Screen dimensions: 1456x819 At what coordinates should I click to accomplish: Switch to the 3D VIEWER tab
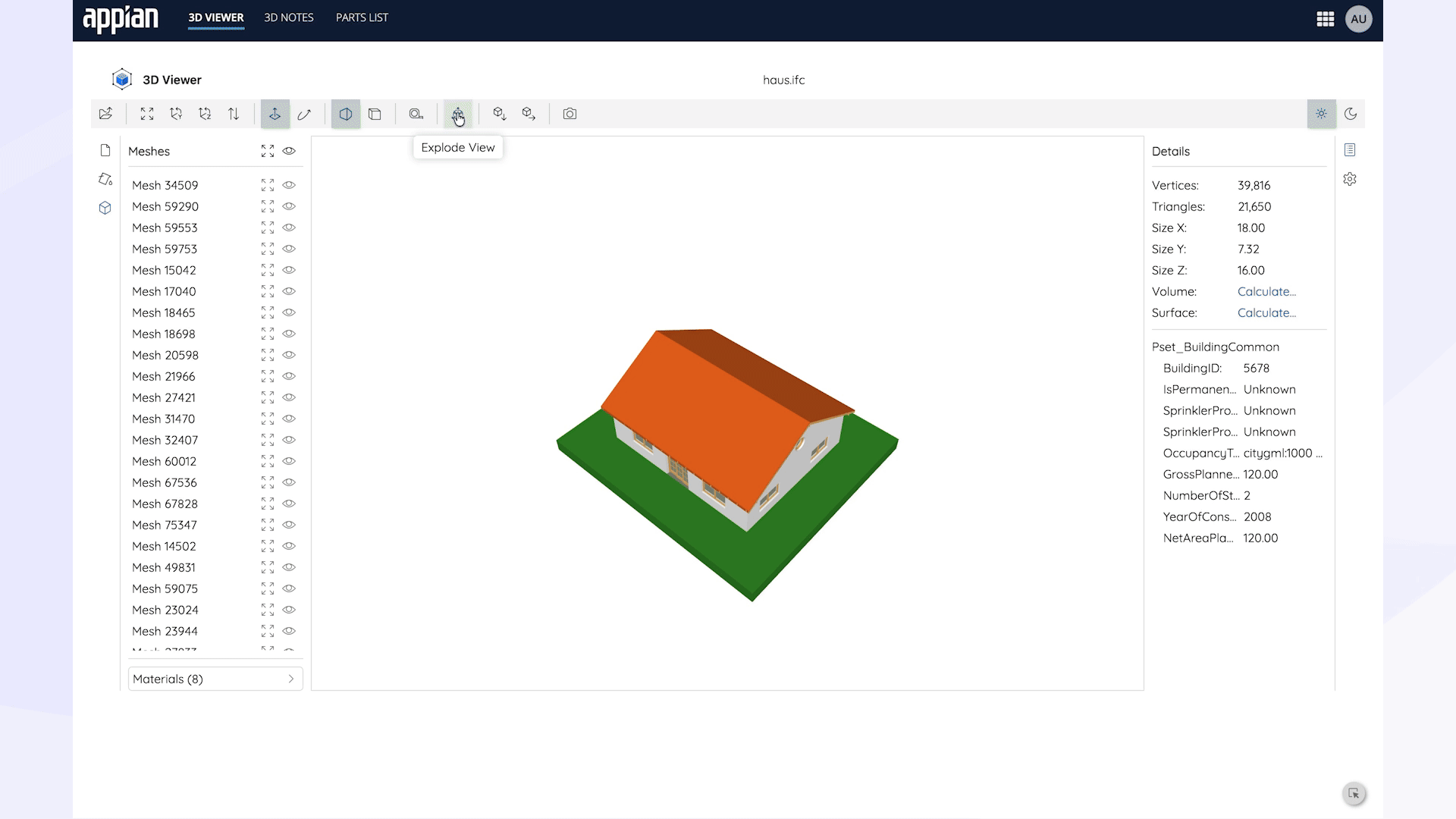coord(216,17)
